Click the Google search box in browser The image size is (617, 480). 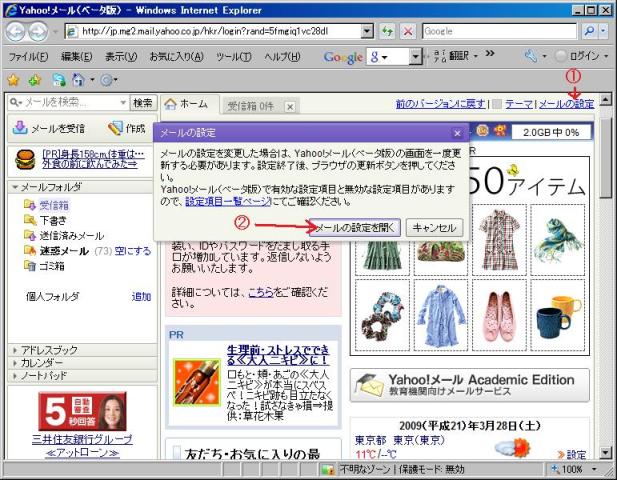[499, 31]
